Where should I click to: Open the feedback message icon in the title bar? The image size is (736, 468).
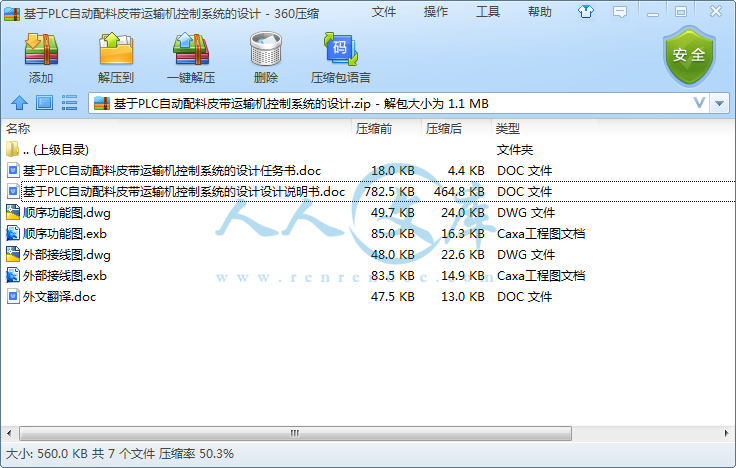point(620,12)
